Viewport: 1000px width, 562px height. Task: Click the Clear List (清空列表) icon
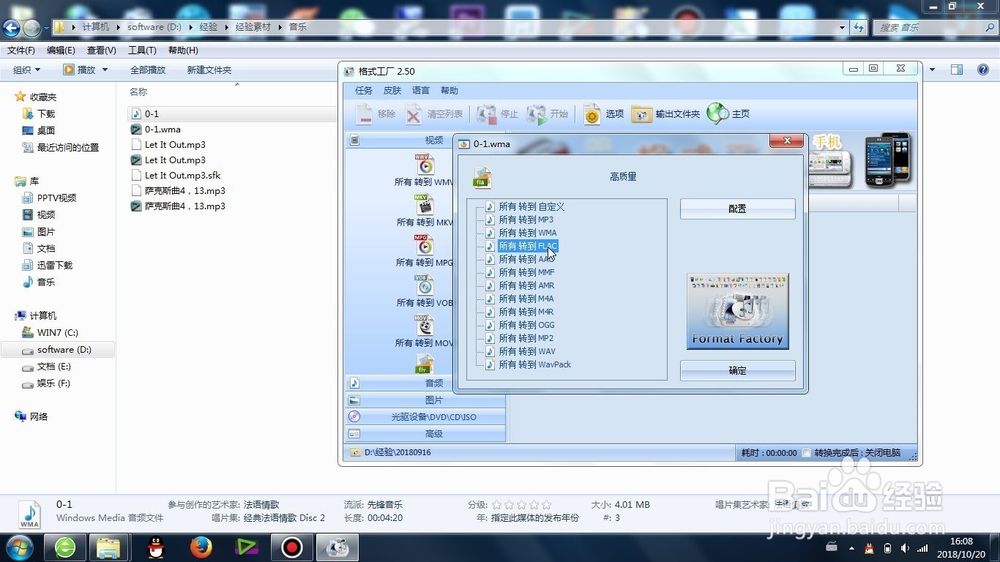[413, 114]
